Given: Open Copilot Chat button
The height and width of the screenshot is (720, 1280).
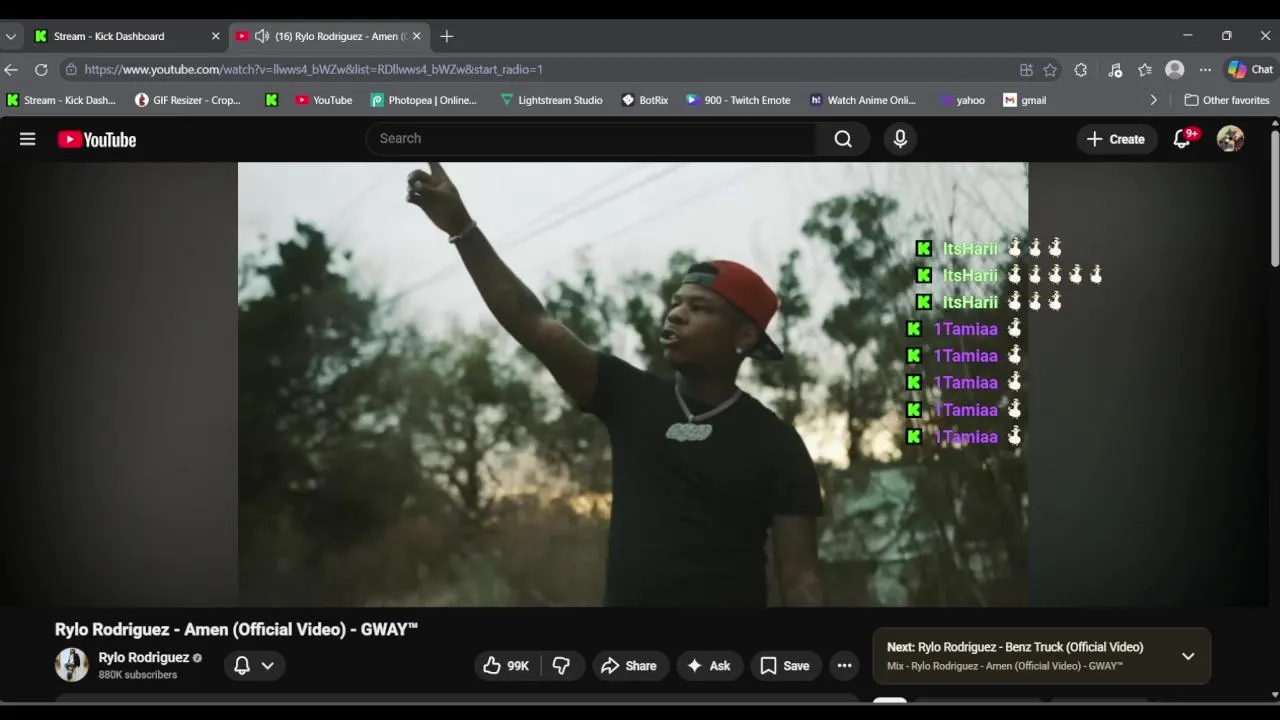Looking at the screenshot, I should [1250, 70].
